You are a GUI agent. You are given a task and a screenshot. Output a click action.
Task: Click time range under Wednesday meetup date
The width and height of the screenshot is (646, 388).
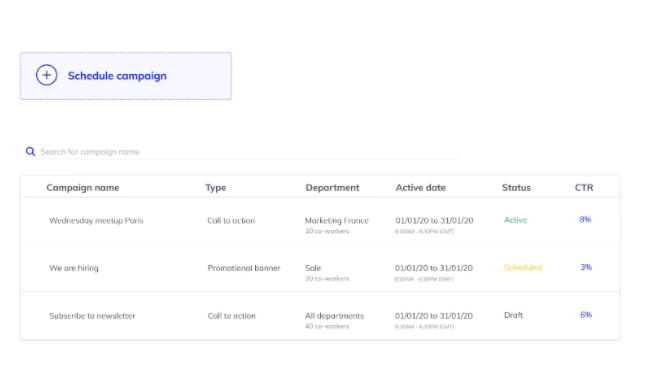pyautogui.click(x=424, y=231)
